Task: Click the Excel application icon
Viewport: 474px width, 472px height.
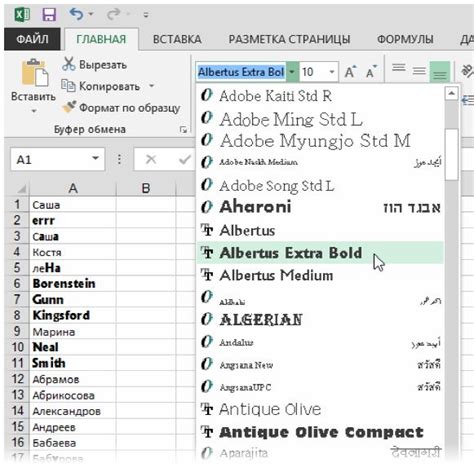Action: tap(22, 14)
